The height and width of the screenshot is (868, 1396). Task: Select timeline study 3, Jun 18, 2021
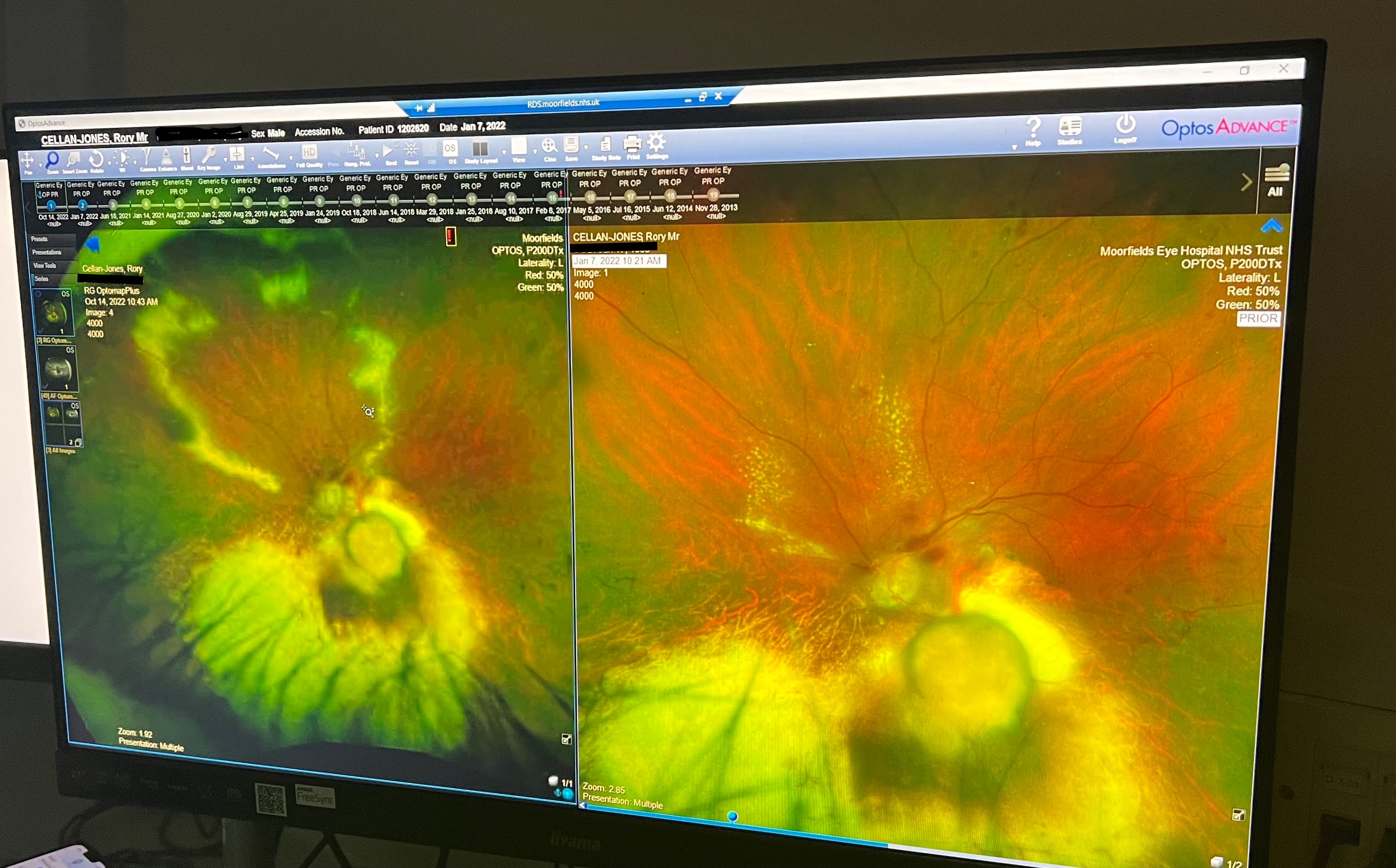[113, 205]
